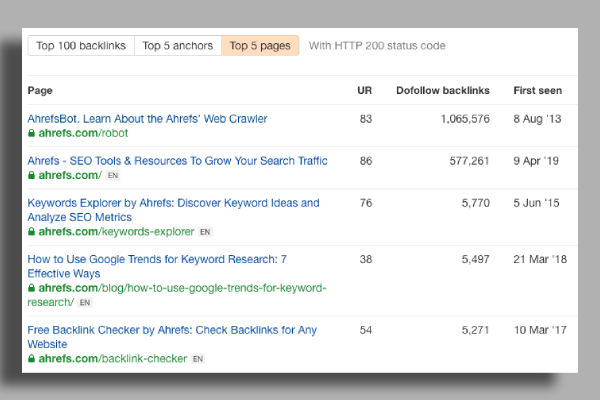The height and width of the screenshot is (400, 600).
Task: Visit ahrefs.com/backlink-checker URL link
Action: click(x=112, y=359)
